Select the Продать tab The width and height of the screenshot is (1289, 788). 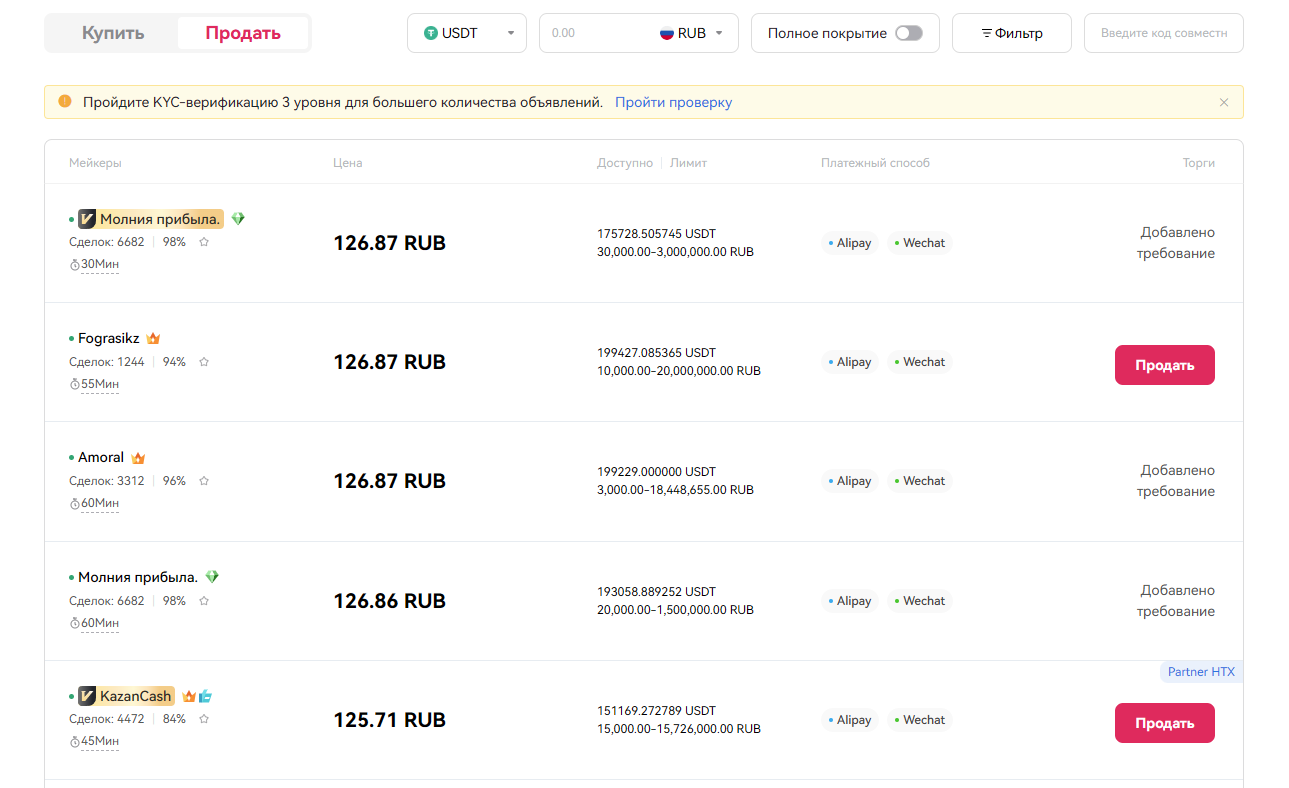243,33
